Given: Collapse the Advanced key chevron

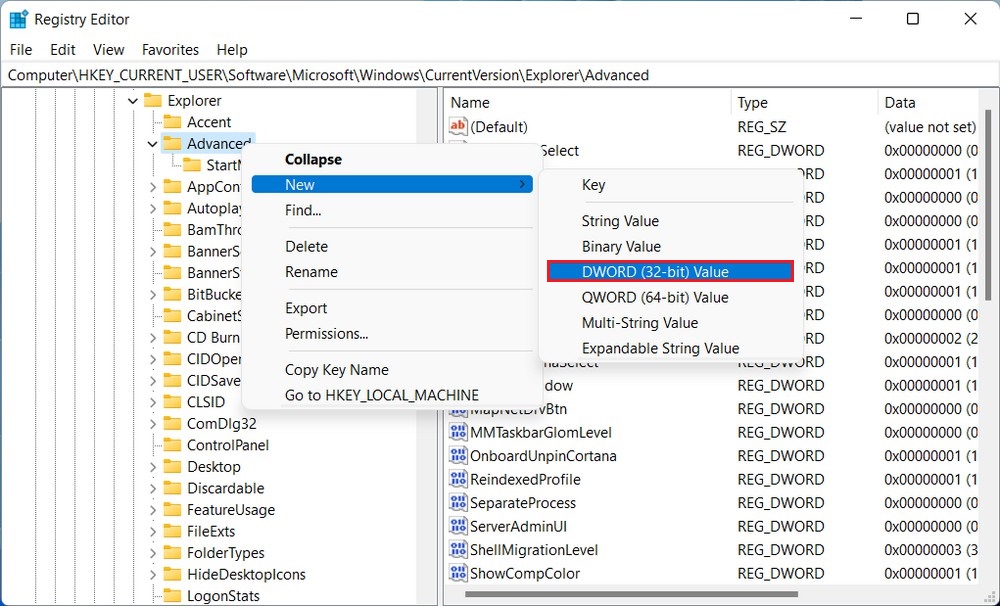Looking at the screenshot, I should point(152,144).
